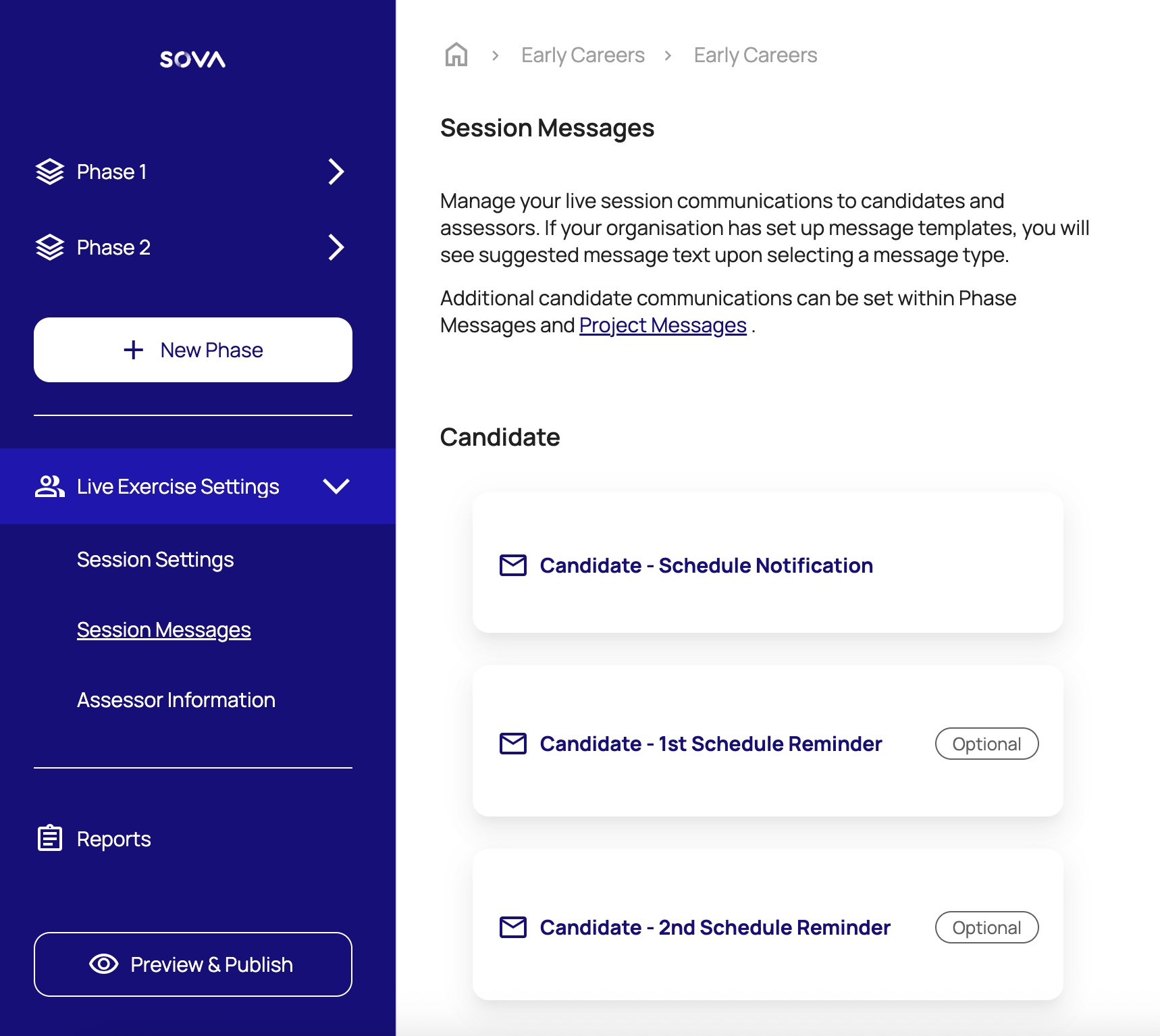Open Session Settings in the sidebar
Viewport: 1160px width, 1036px height.
tap(155, 559)
